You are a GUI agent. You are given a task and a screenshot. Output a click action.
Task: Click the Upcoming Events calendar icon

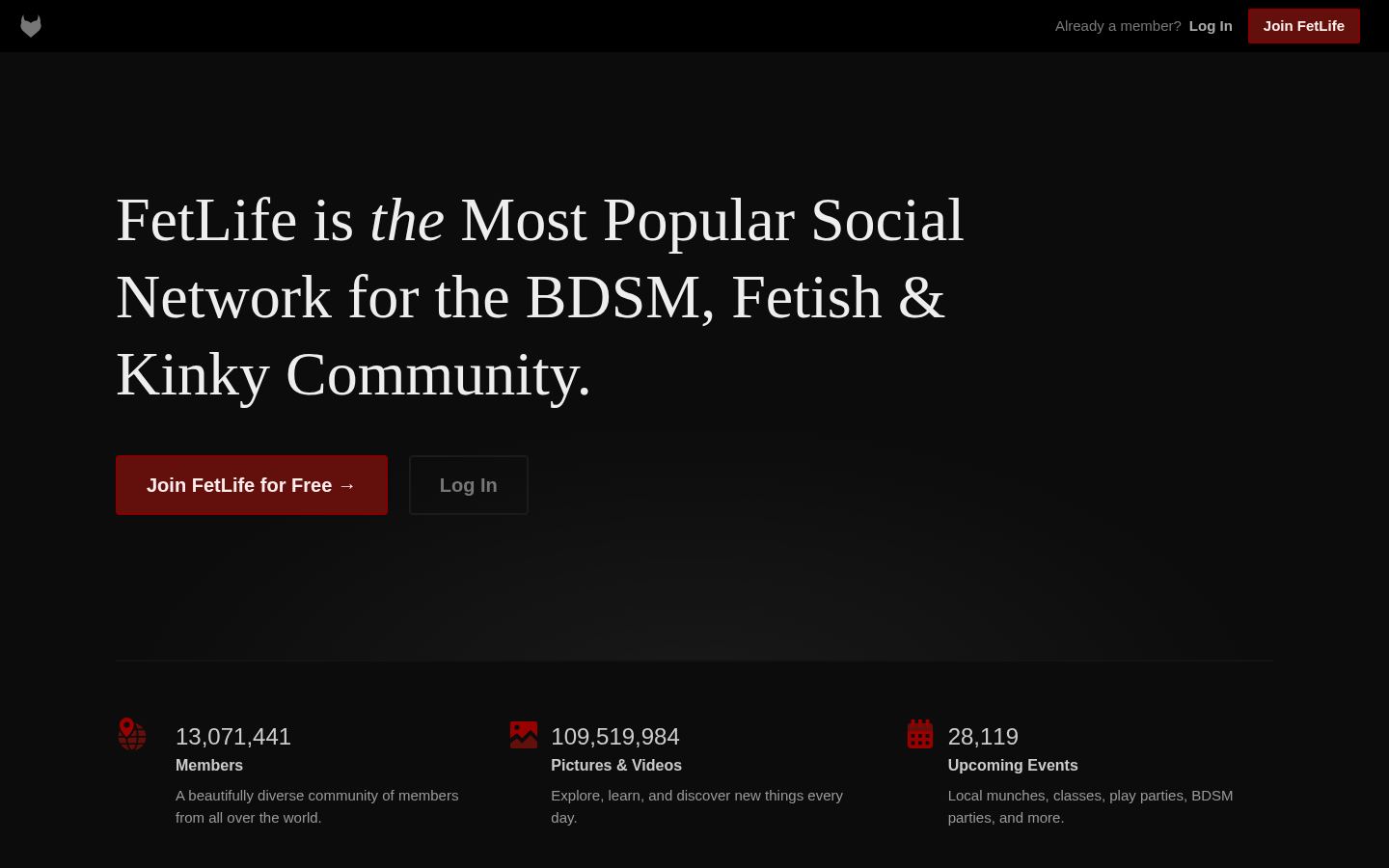point(920,734)
